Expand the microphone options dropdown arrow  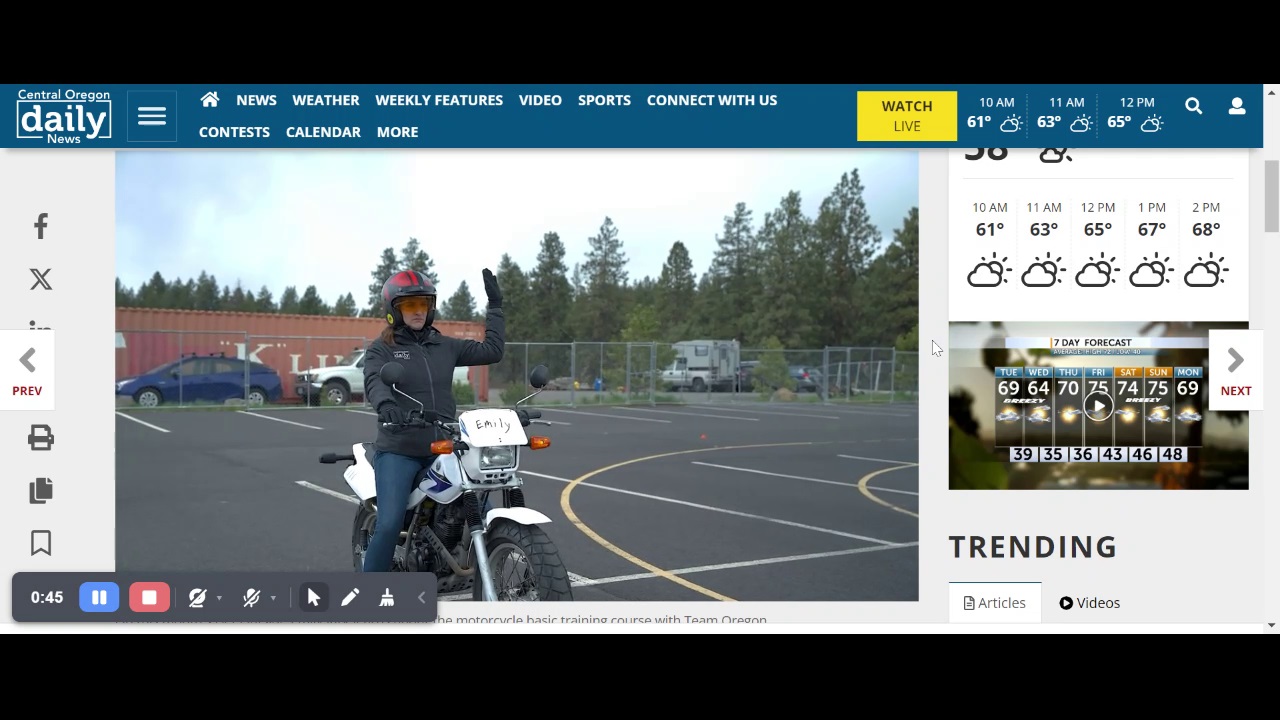pyautogui.click(x=273, y=598)
